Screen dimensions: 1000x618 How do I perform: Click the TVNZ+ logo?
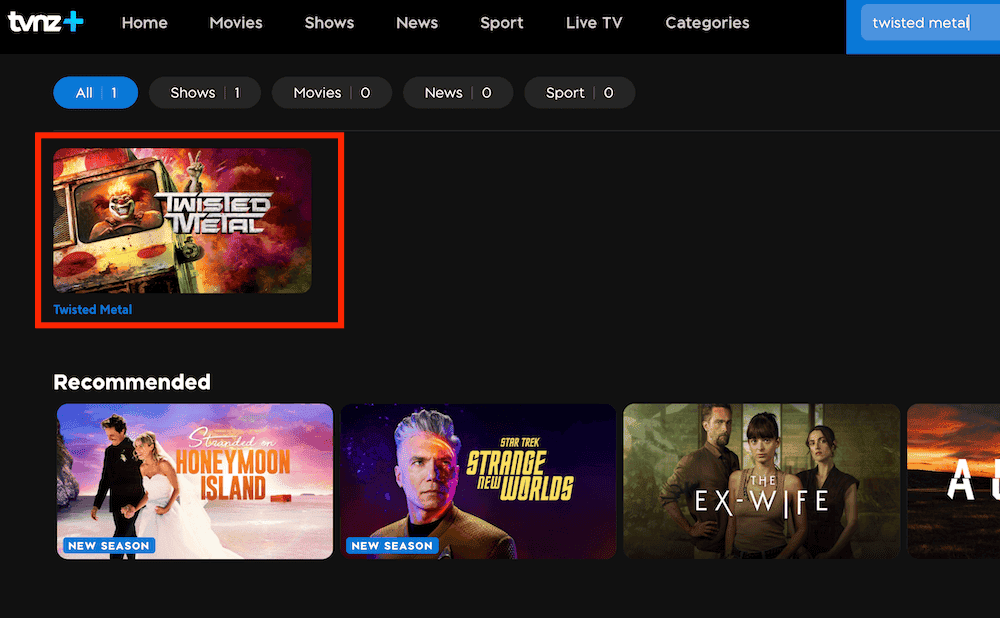46,22
